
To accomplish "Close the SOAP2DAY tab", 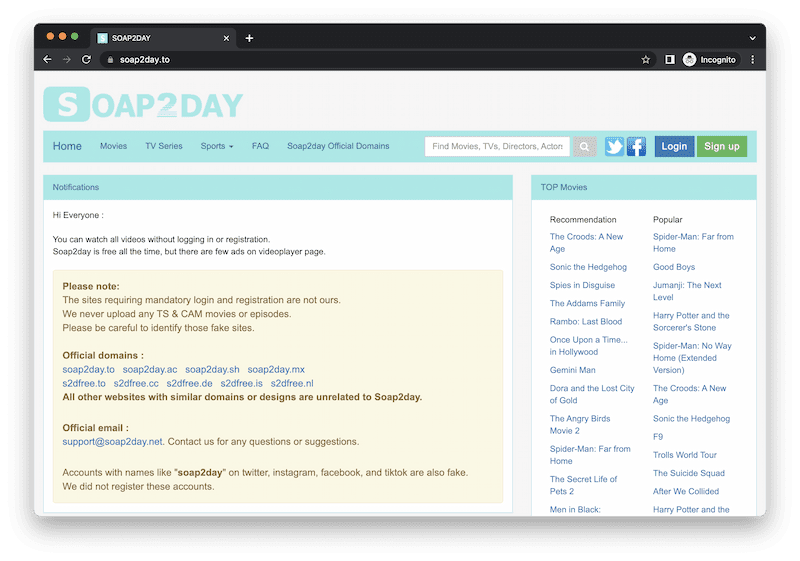I will [227, 38].
